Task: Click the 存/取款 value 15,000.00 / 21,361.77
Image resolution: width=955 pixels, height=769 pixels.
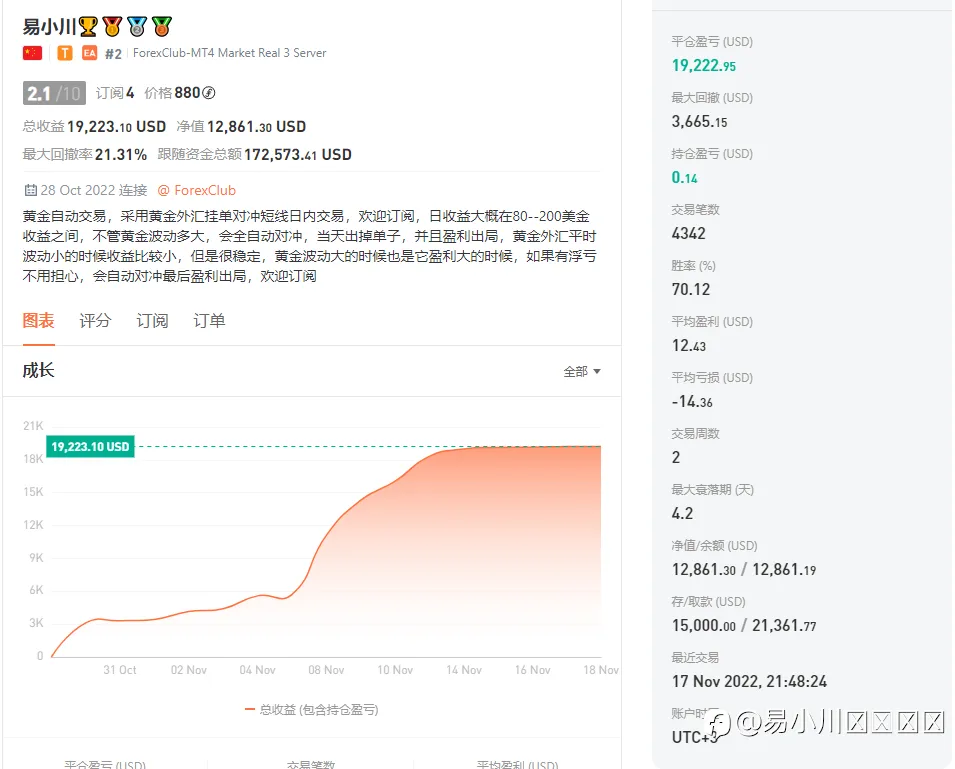Action: (744, 625)
